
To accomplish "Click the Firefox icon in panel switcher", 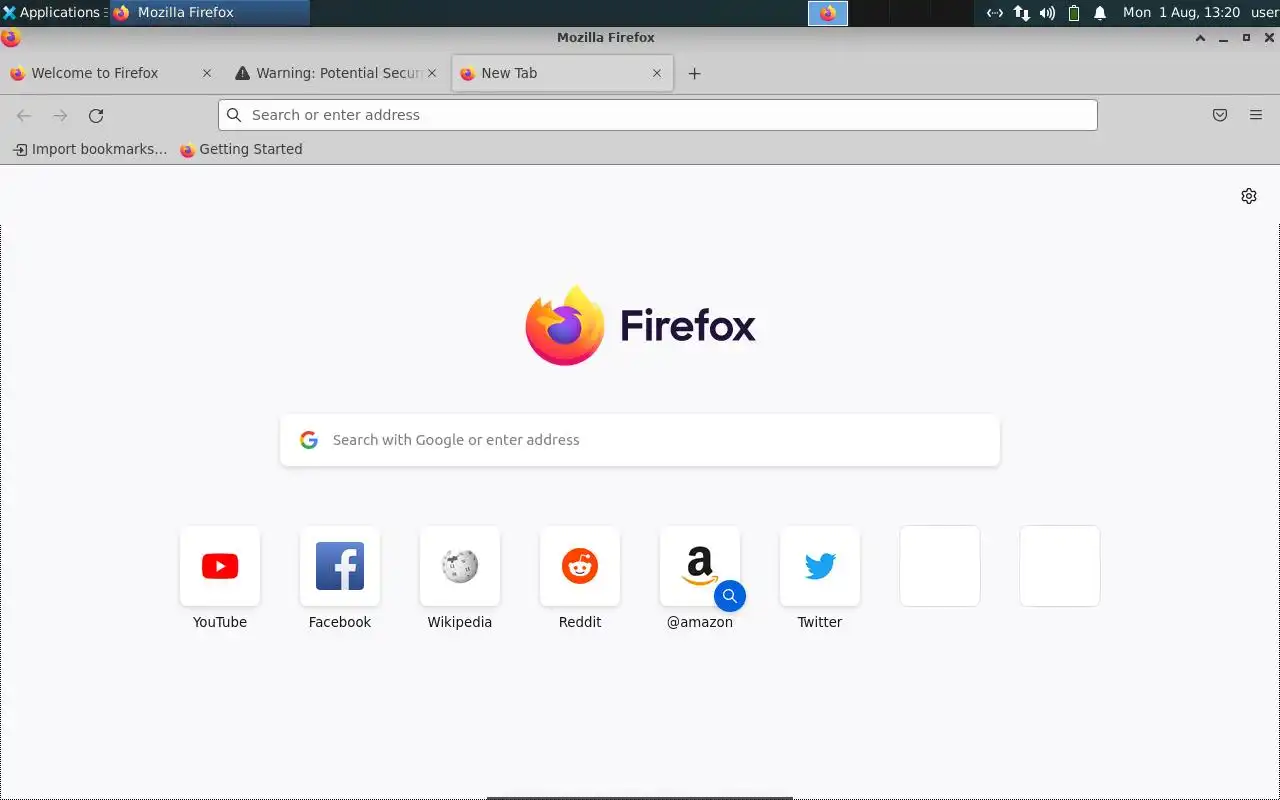I will coord(828,13).
